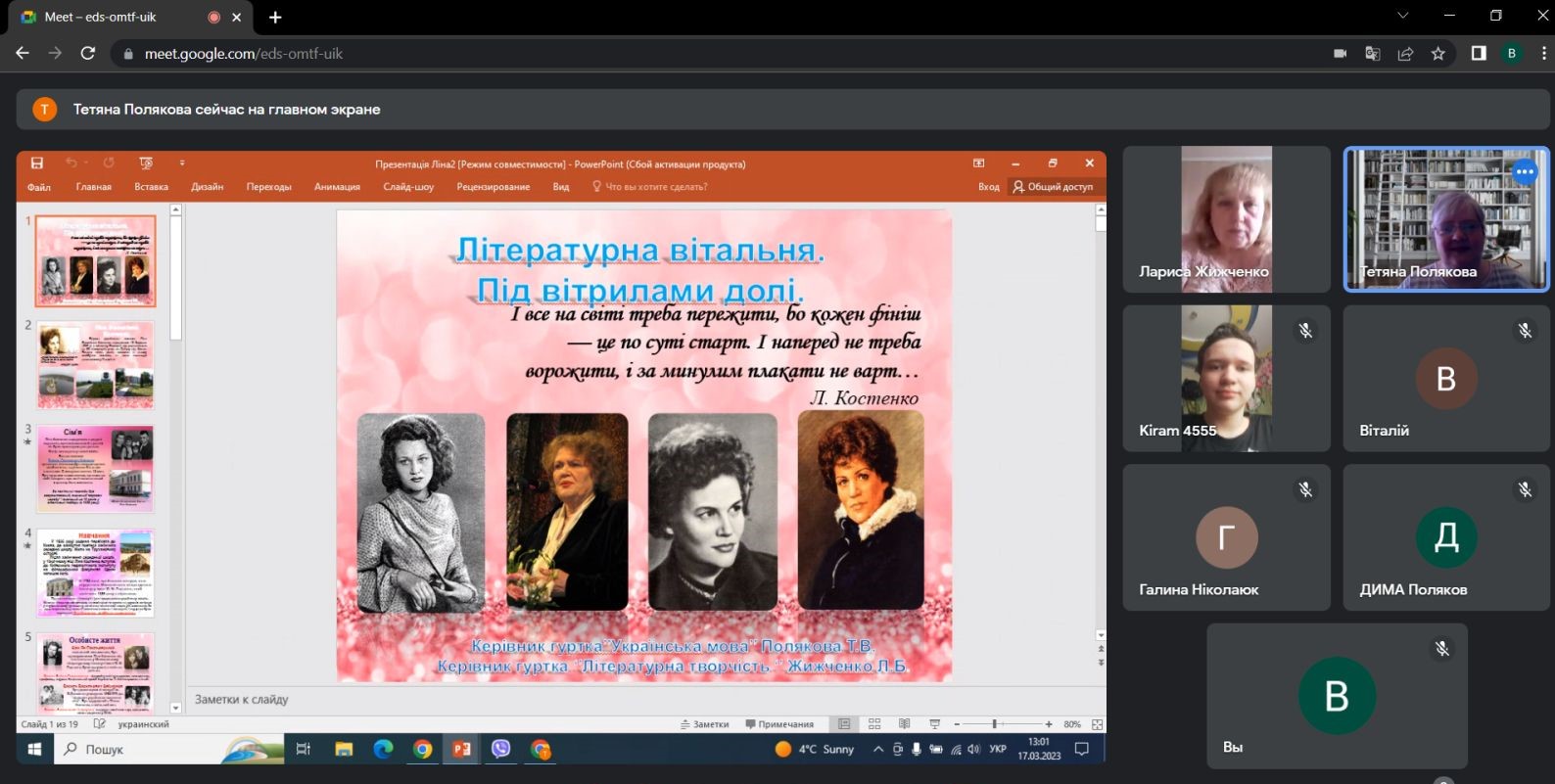Screen dimensions: 1555x784
Task: Select slide 3 thumbnail Сім'я
Action: click(95, 469)
